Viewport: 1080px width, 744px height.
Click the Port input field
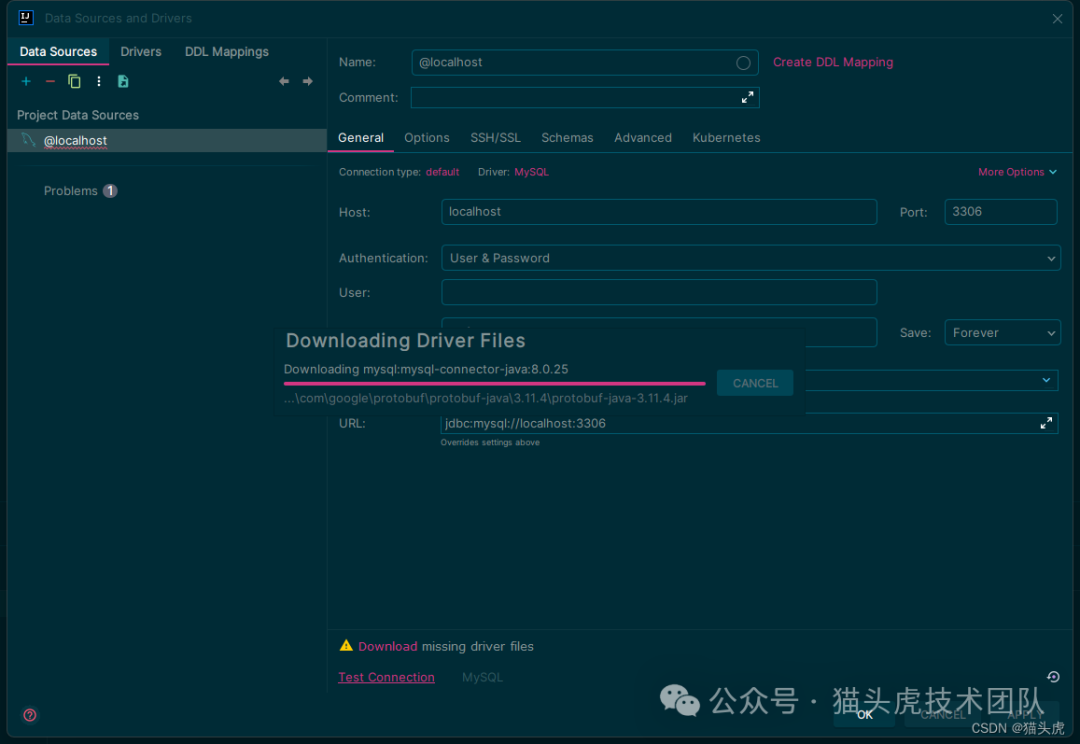point(1001,212)
